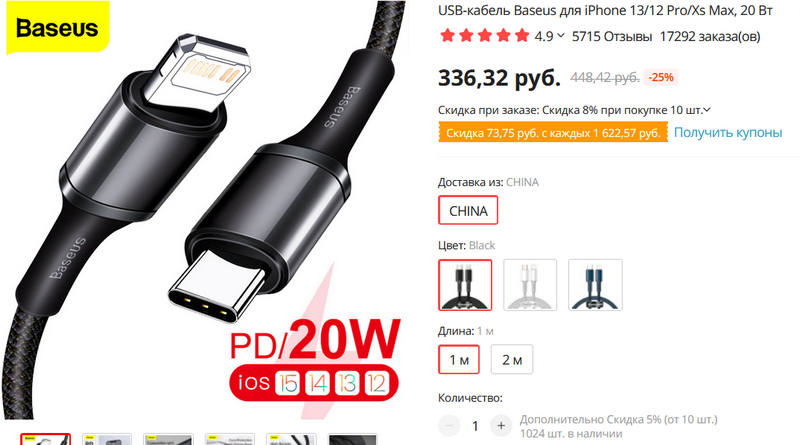Select the blue cable color swatch
Image resolution: width=800 pixels, height=445 pixels.
(595, 285)
